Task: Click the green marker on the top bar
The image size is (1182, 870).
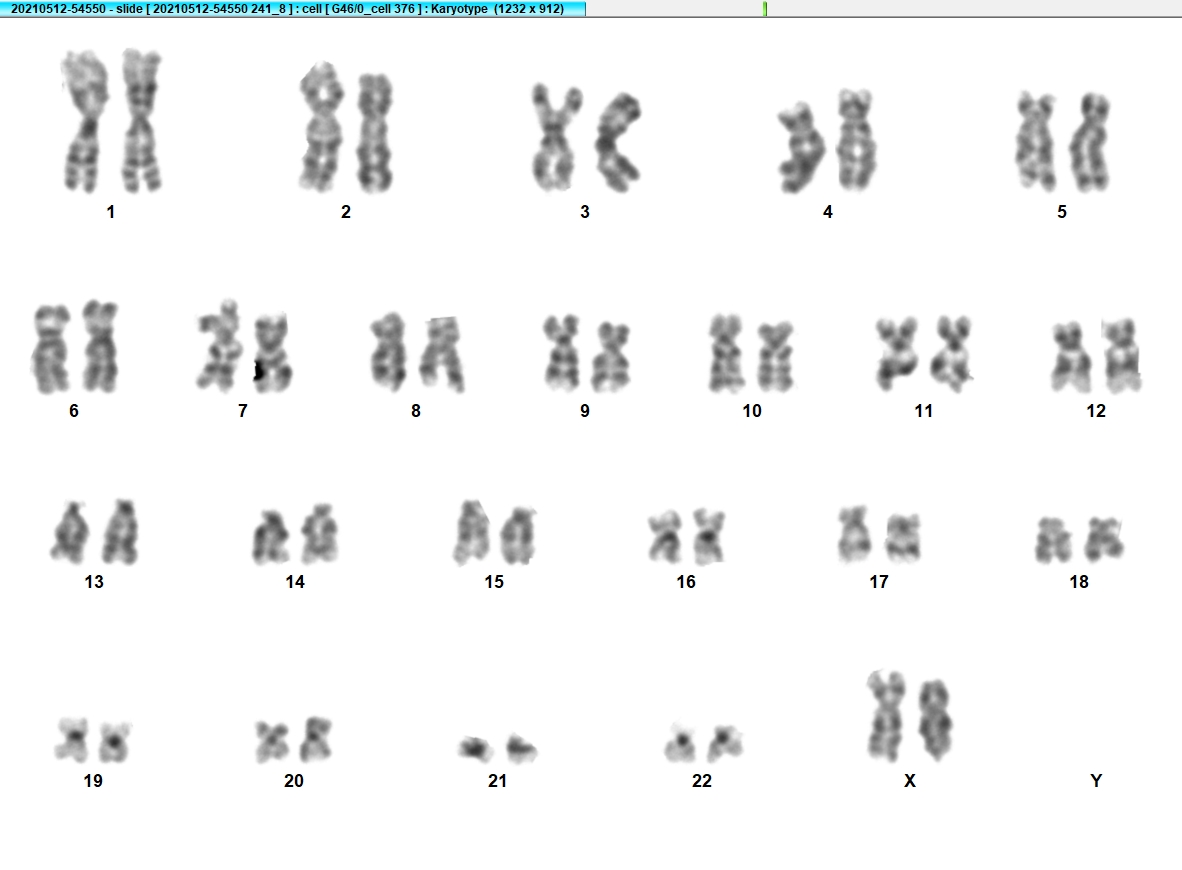Action: pyautogui.click(x=765, y=8)
